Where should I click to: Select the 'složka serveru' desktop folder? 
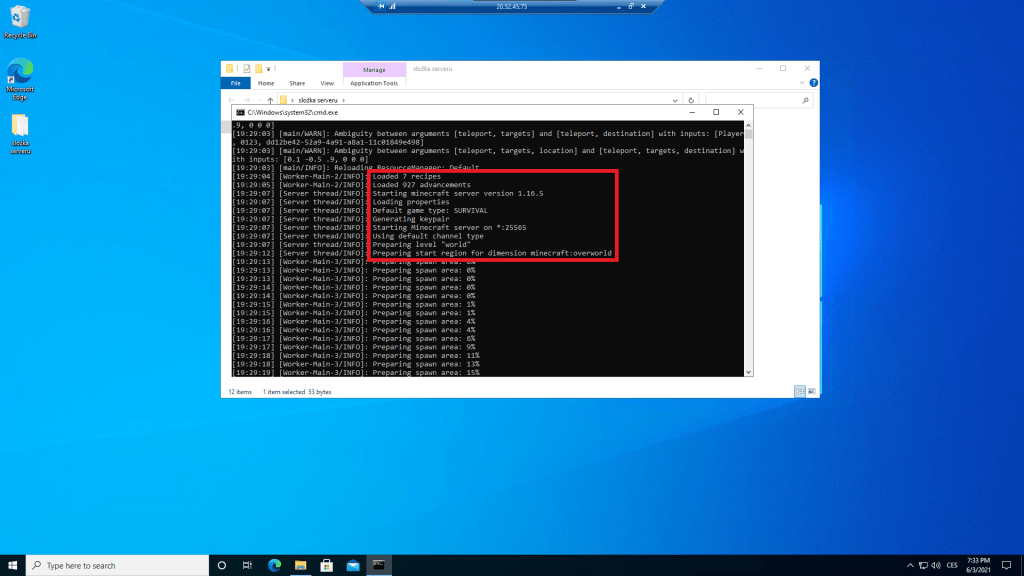[20, 134]
